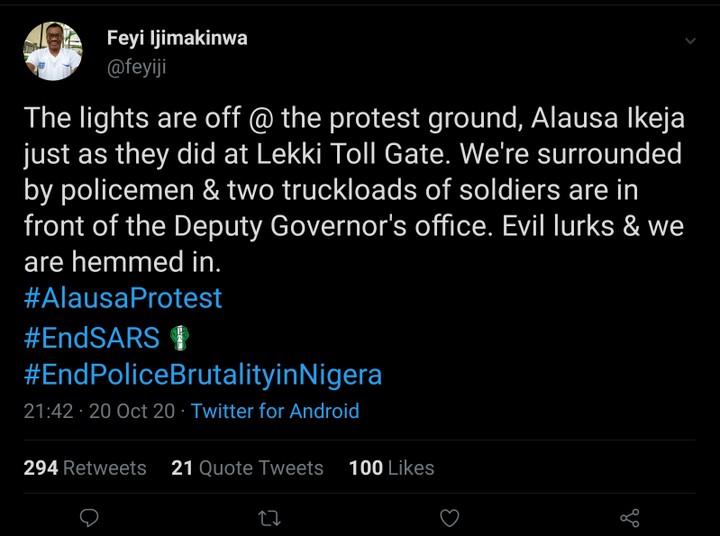Click the 21:42 · 20 Oct 20 timestamp
The width and height of the screenshot is (720, 536).
click(98, 411)
